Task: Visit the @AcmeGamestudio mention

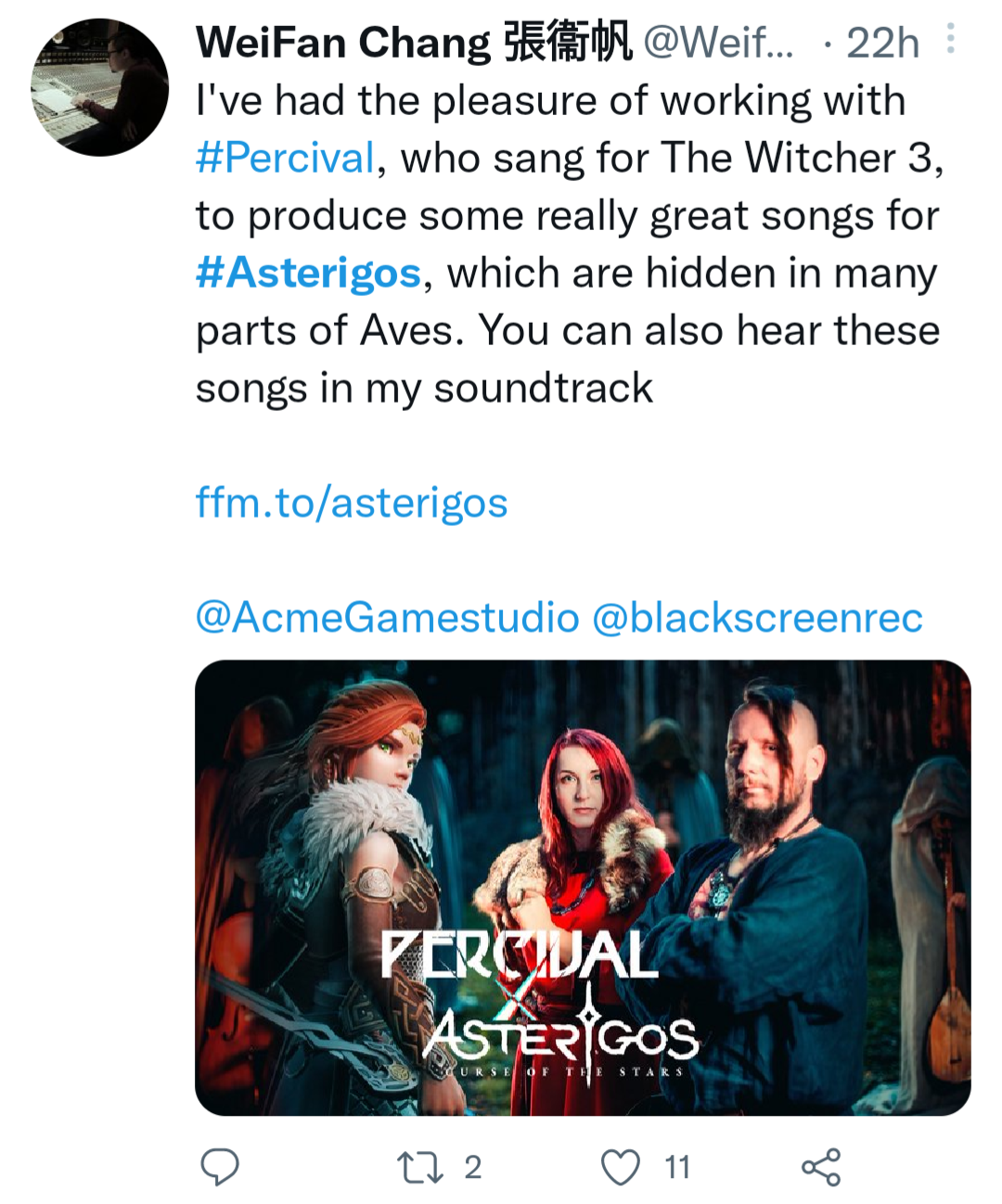Action: [387, 618]
